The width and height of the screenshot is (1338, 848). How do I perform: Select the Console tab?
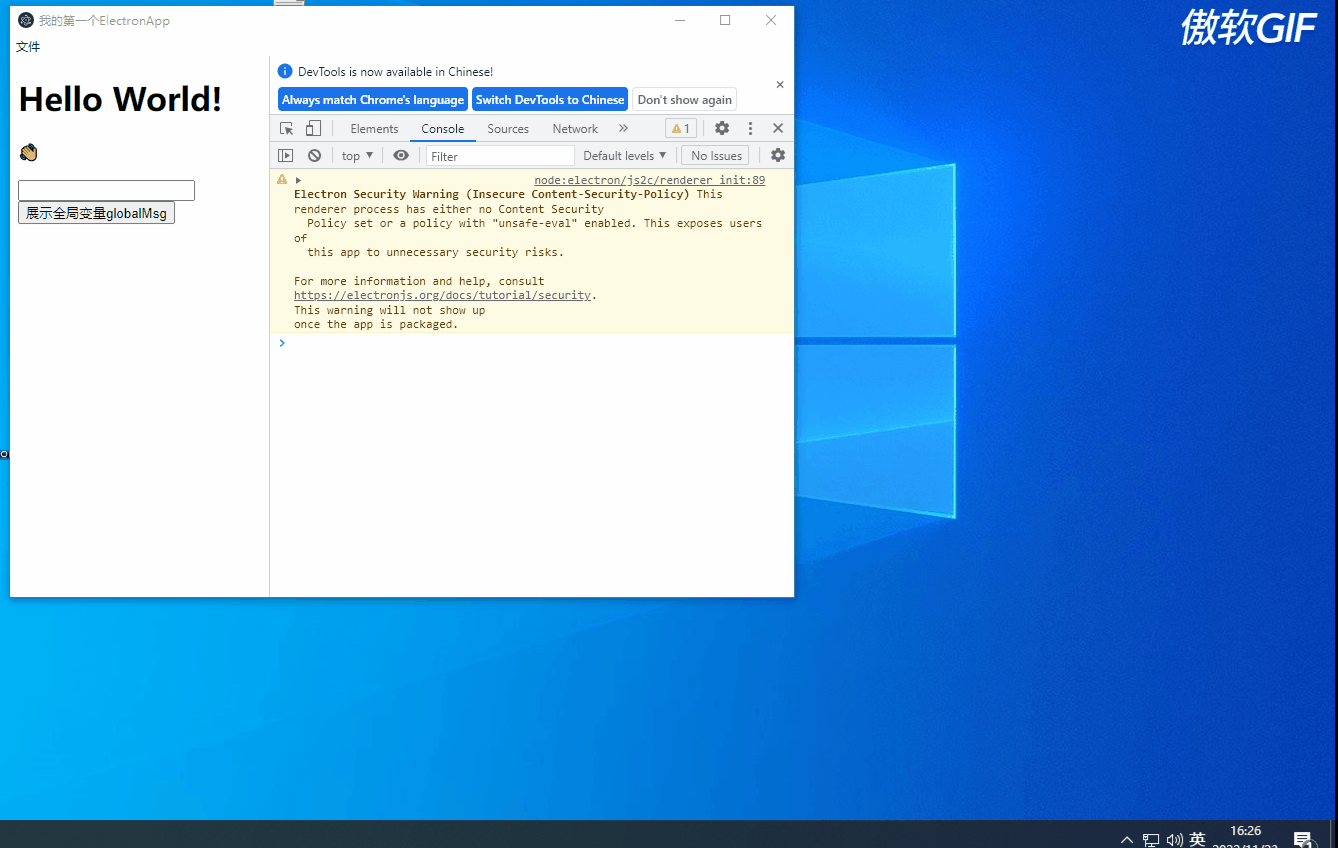click(443, 129)
